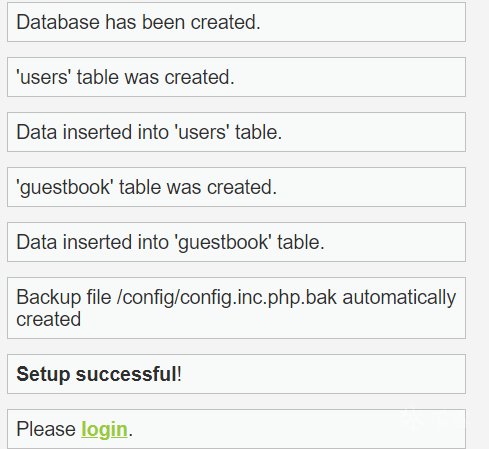Click the faint watermark near the login box
This screenshot has width=489, height=449.
tap(433, 419)
